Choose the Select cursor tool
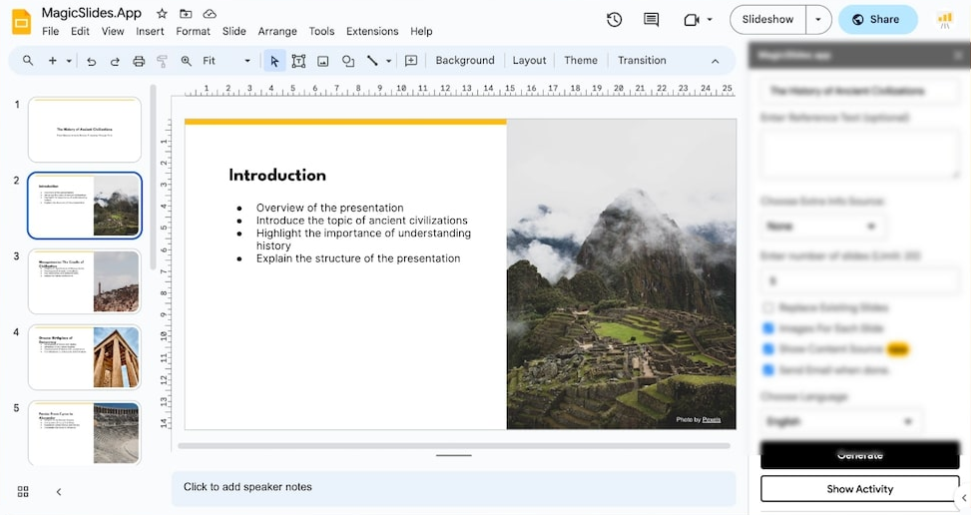 tap(274, 61)
